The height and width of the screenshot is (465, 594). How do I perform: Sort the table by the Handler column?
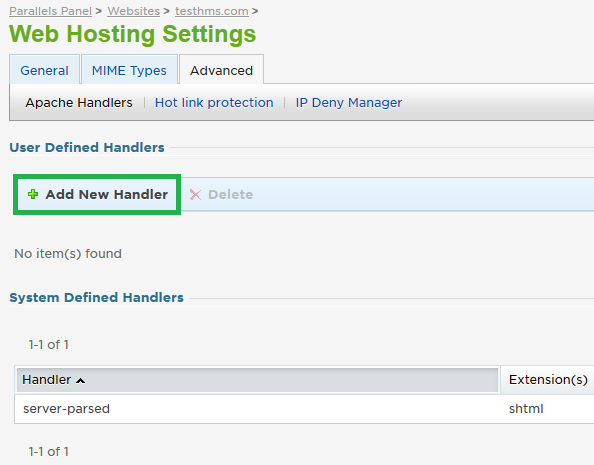coord(47,379)
